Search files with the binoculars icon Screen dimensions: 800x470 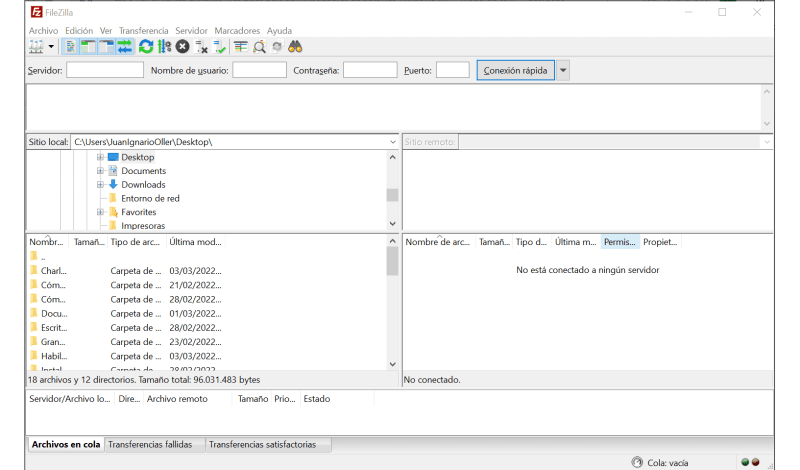(295, 47)
